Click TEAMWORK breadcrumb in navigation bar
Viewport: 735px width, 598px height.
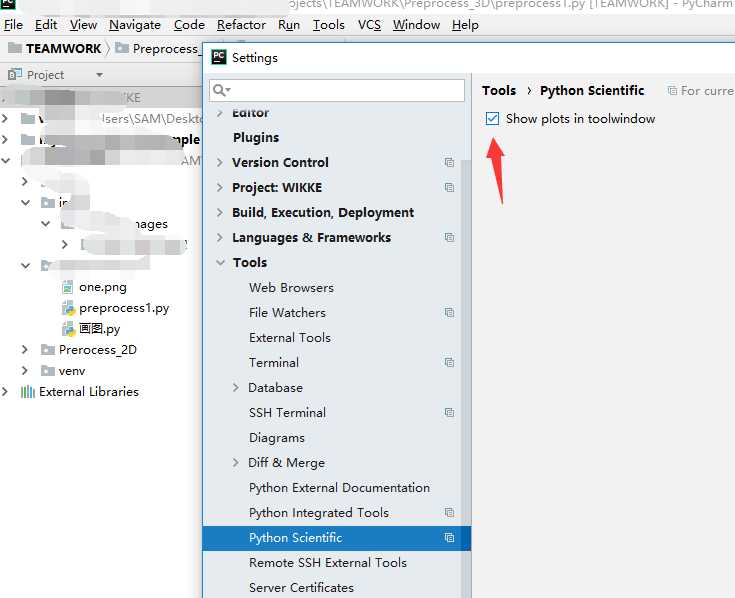click(x=63, y=49)
